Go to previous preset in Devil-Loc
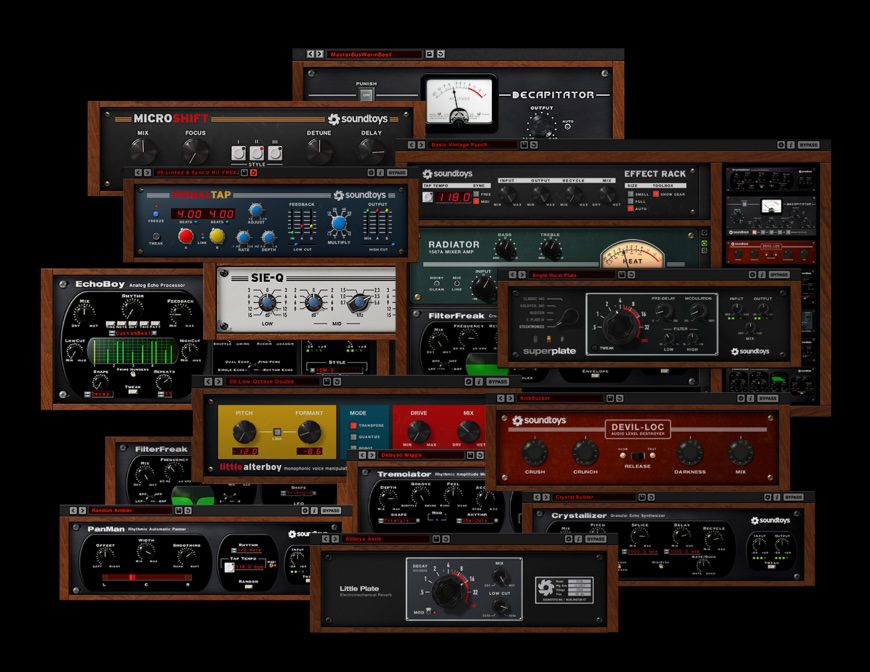 pos(501,398)
